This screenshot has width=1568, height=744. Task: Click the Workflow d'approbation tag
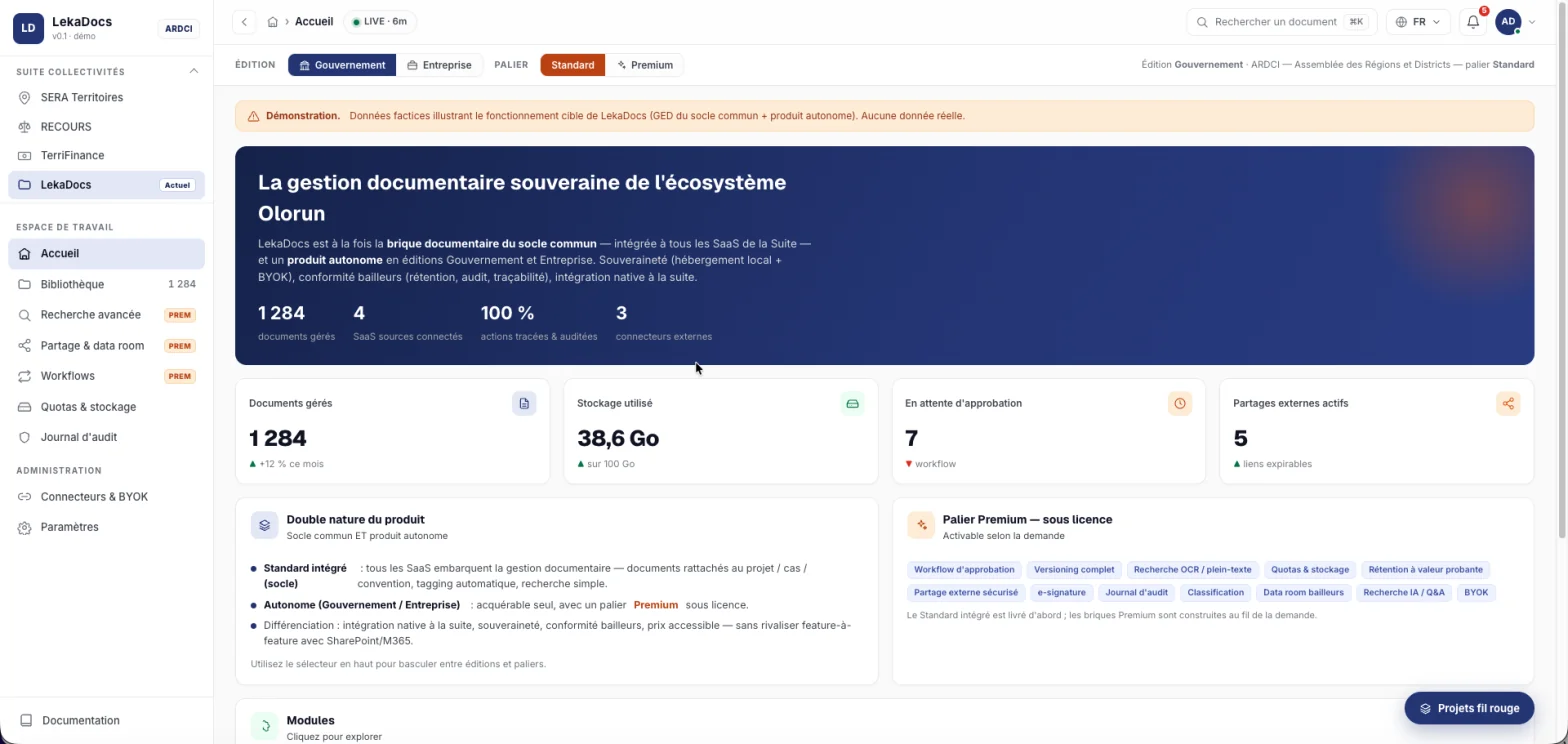pos(964,570)
